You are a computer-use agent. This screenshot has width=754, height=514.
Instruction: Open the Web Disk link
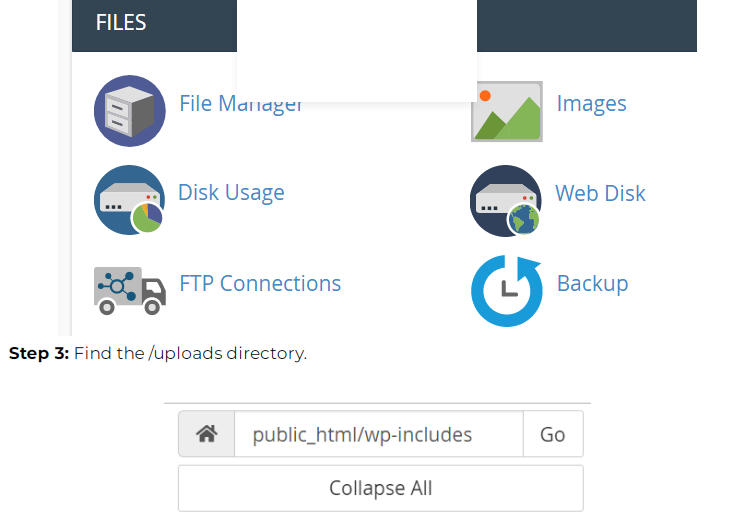(x=600, y=194)
